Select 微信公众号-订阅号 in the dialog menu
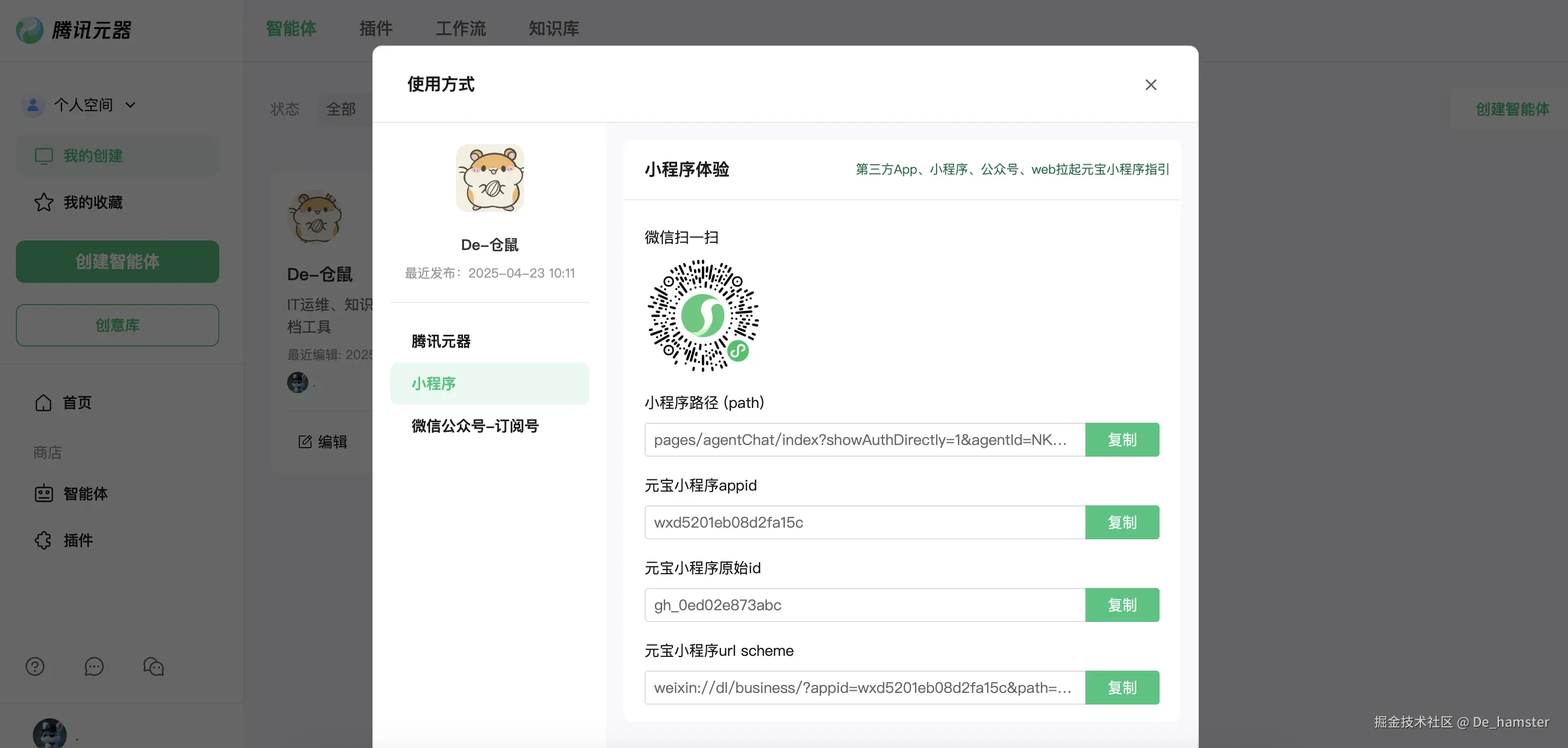The height and width of the screenshot is (748, 1568). tap(489, 426)
